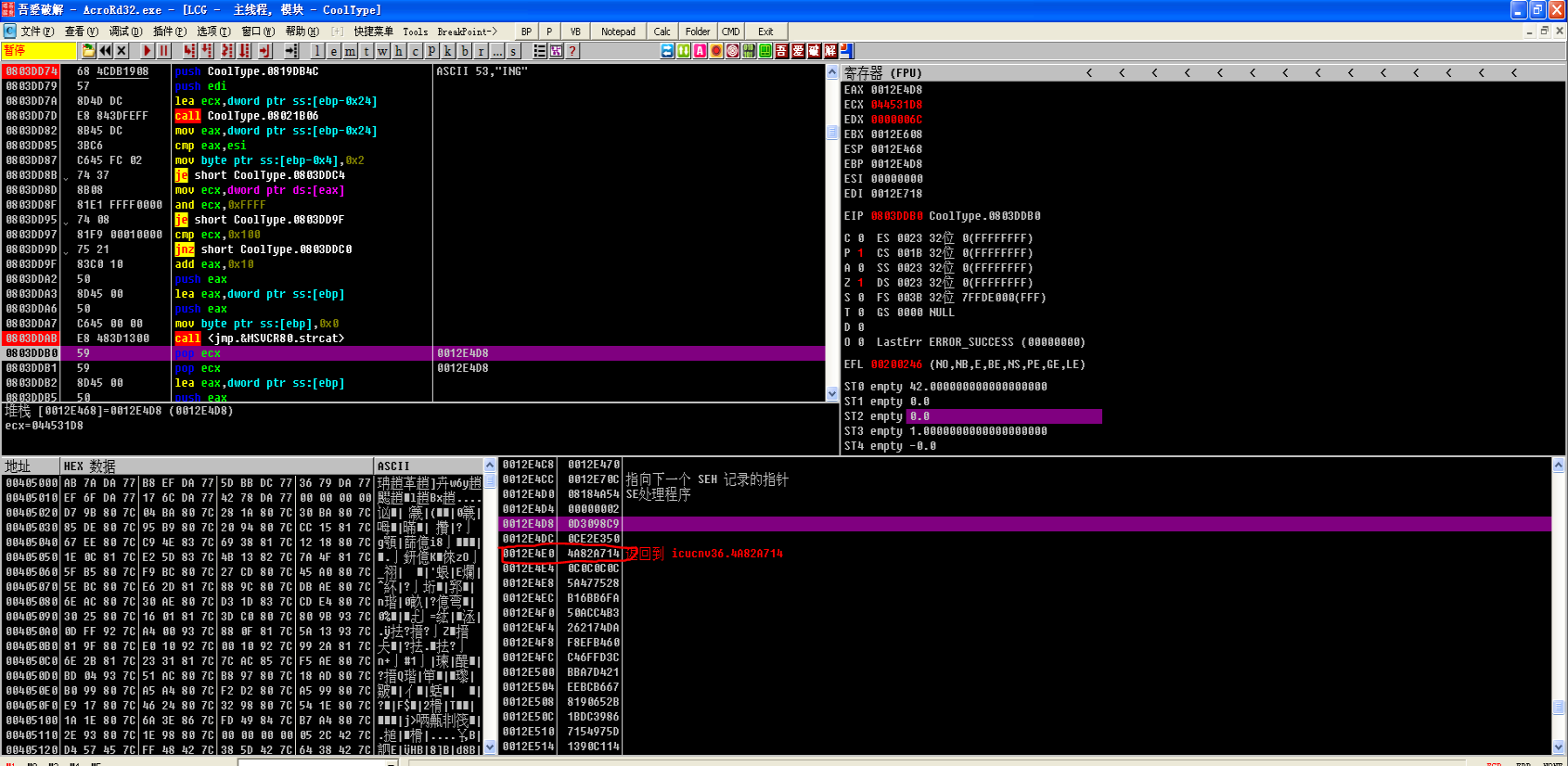Click the red question mark help icon
The image size is (1568, 766).
point(572,51)
